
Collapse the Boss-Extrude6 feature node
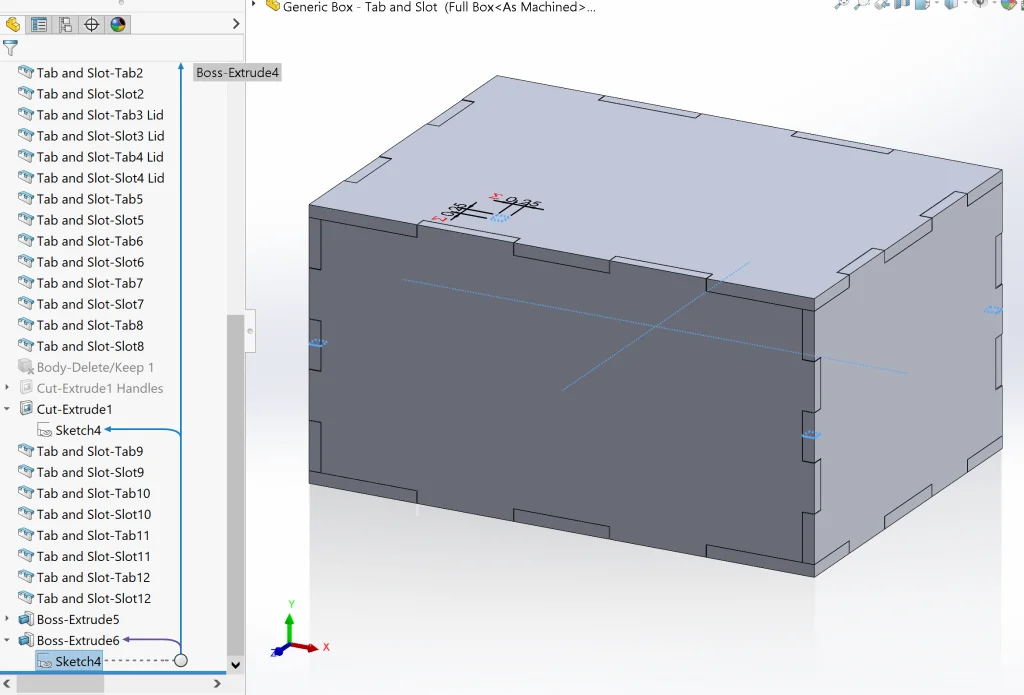pyautogui.click(x=7, y=640)
